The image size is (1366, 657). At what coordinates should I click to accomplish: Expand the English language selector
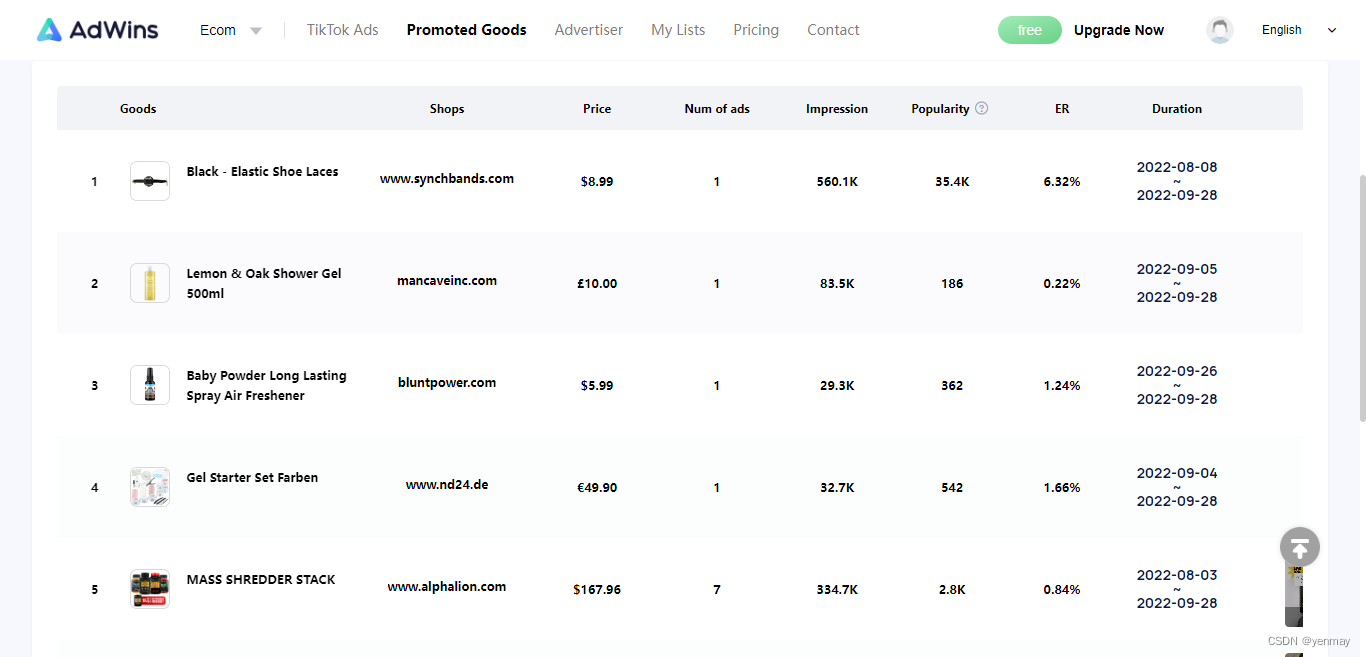1299,30
